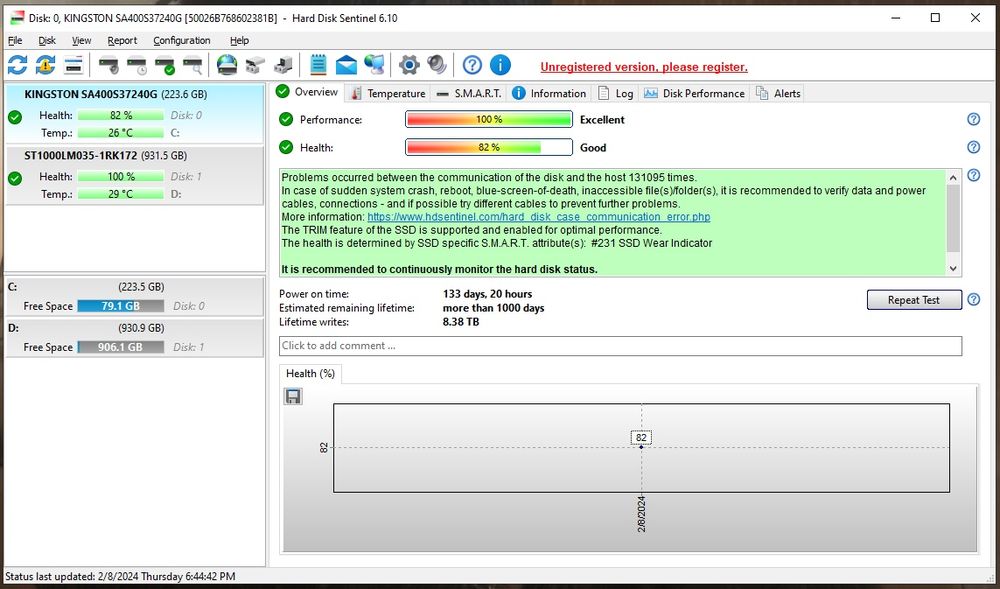
Task: Click the Performance 100 % gradient bar
Action: 489,119
